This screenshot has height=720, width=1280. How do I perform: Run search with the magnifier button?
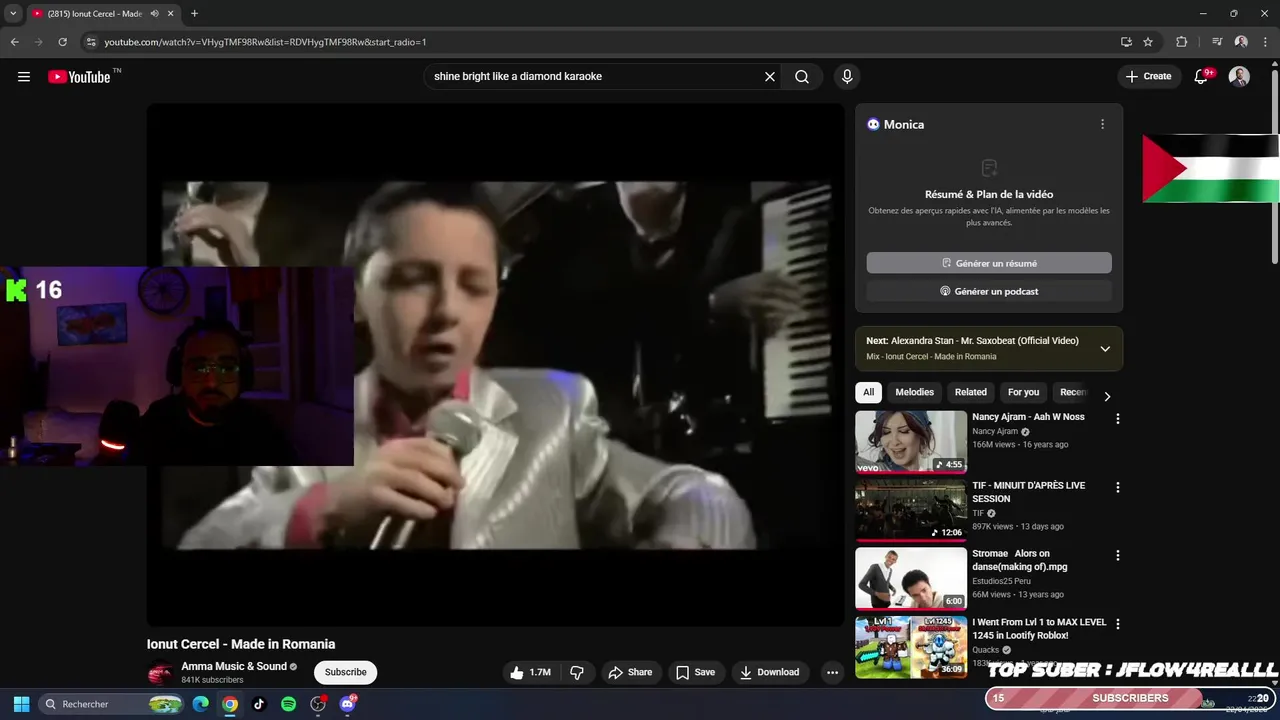[802, 77]
